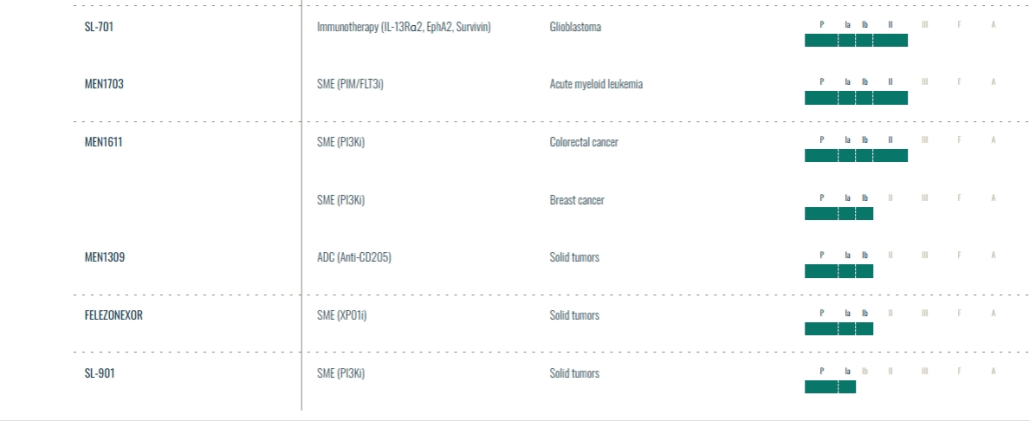Click SL-901 green phase progress bar

[x=830, y=387]
